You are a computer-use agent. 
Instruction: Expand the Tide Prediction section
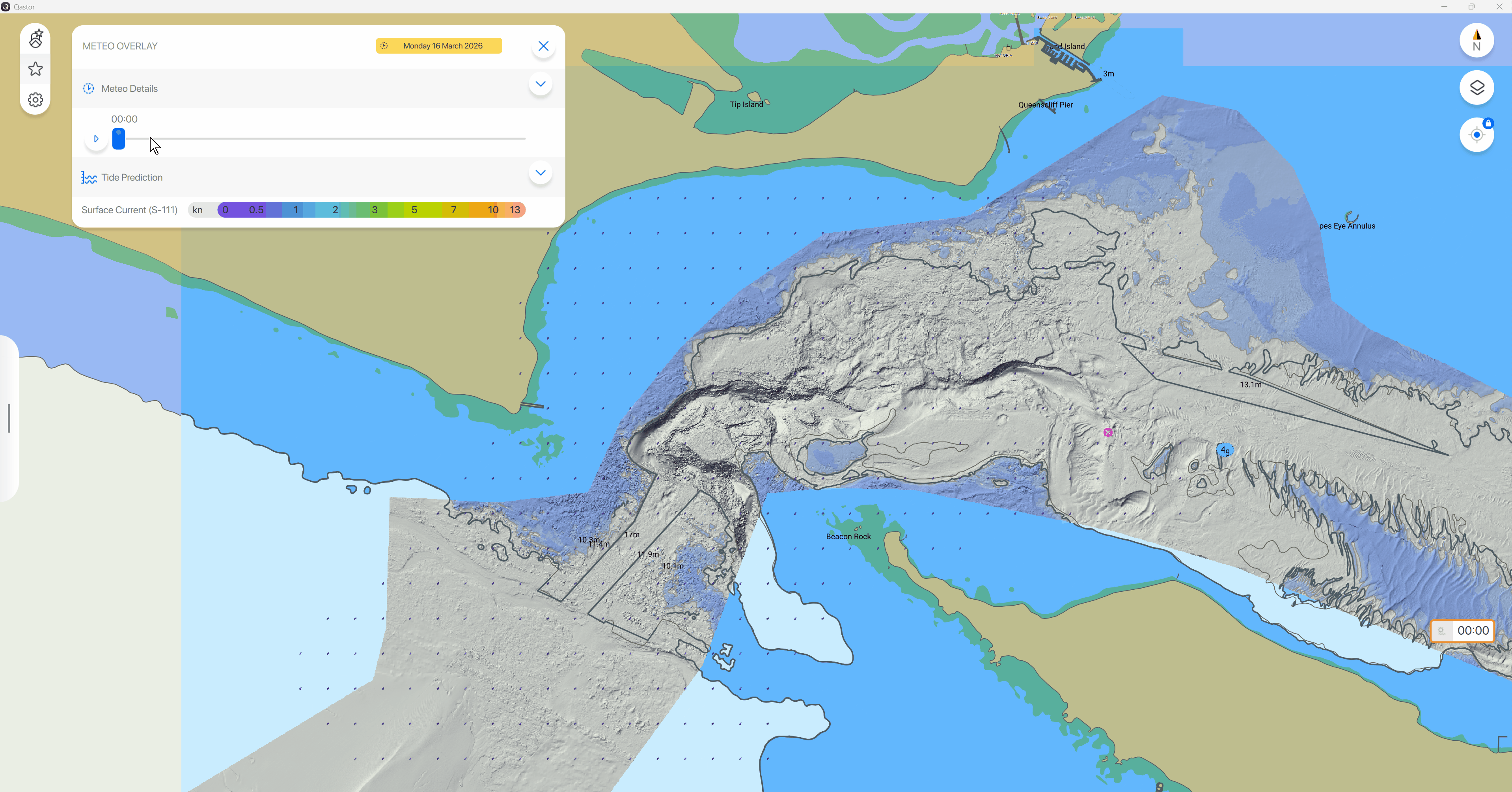540,173
